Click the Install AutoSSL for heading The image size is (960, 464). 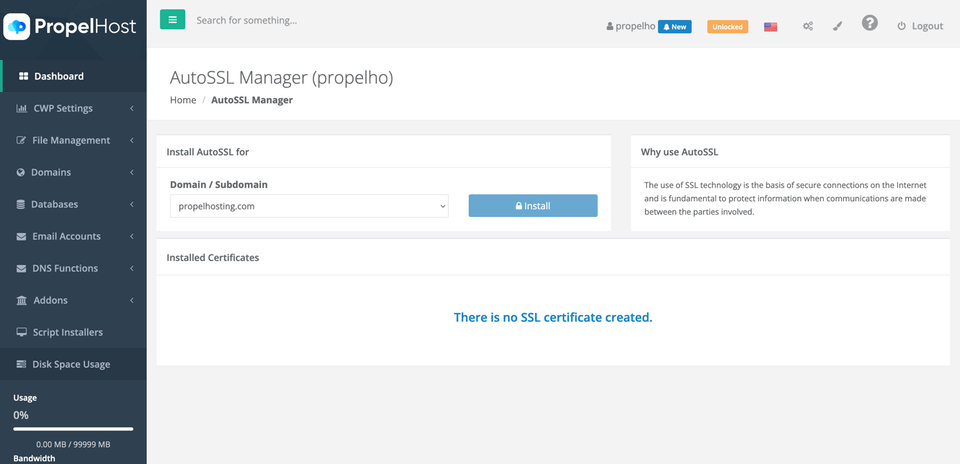click(x=208, y=152)
